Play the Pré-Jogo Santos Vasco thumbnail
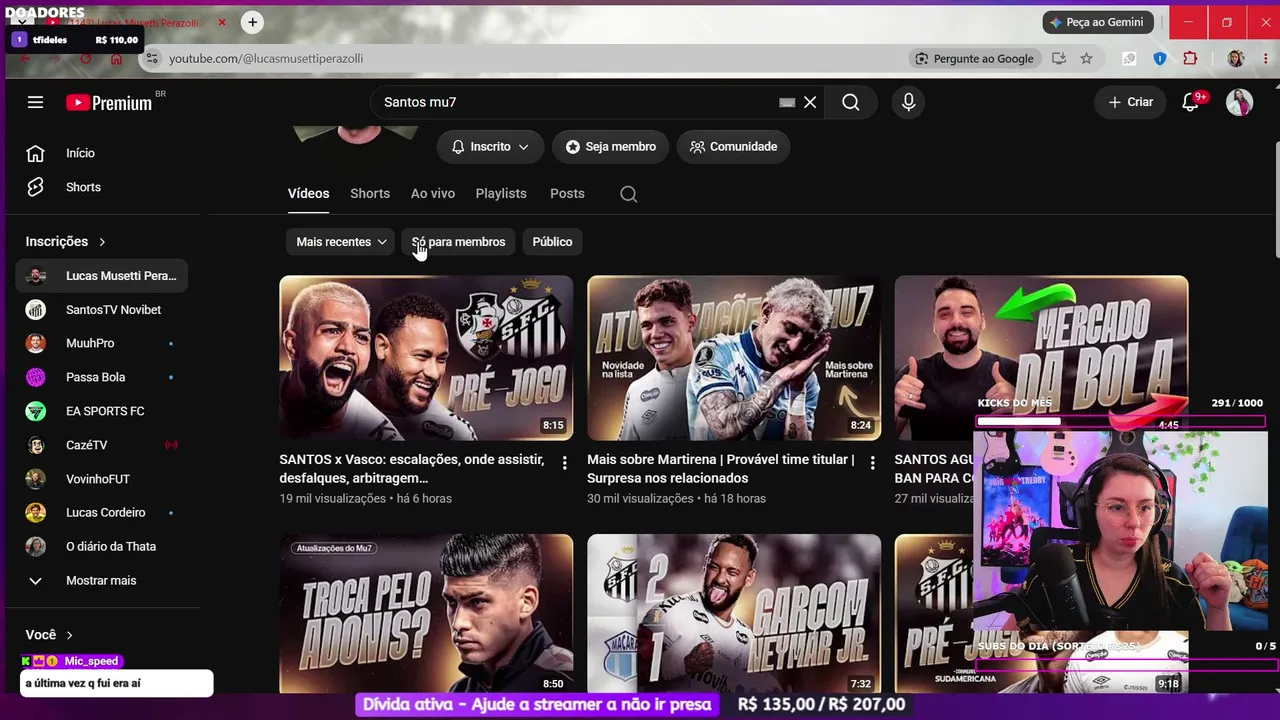The height and width of the screenshot is (720, 1280). click(426, 358)
